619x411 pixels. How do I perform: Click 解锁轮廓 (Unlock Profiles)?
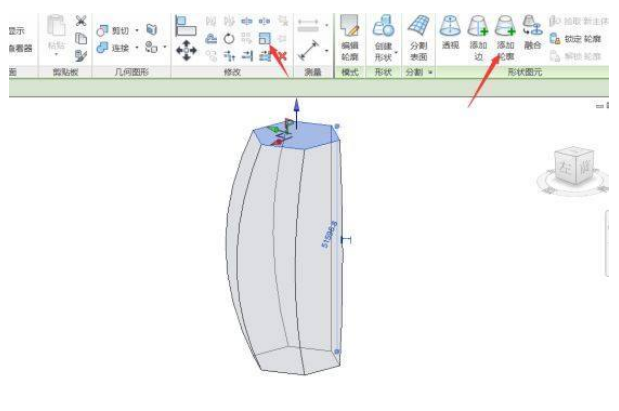pyautogui.click(x=574, y=55)
